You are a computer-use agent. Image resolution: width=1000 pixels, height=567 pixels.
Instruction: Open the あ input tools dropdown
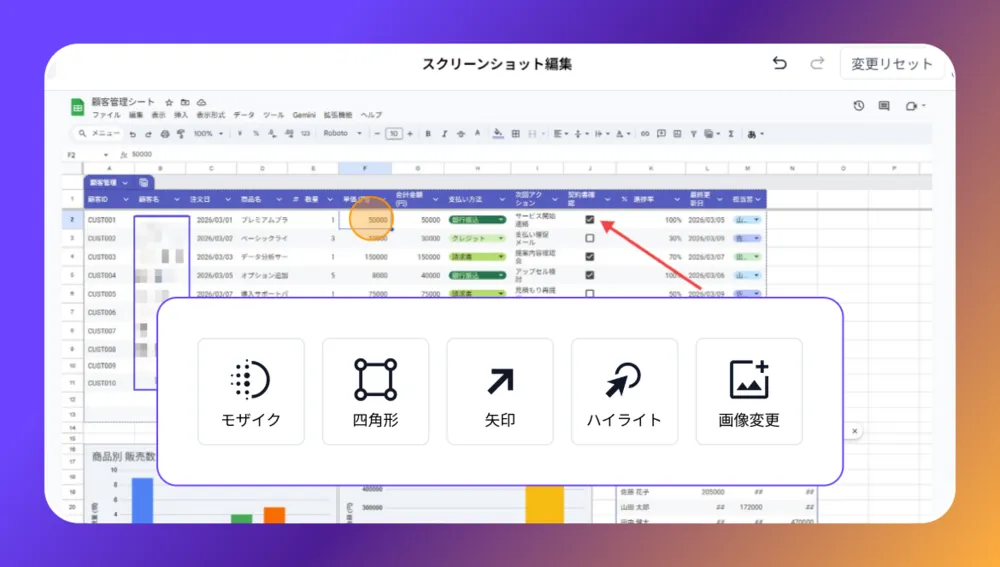pyautogui.click(x=755, y=134)
